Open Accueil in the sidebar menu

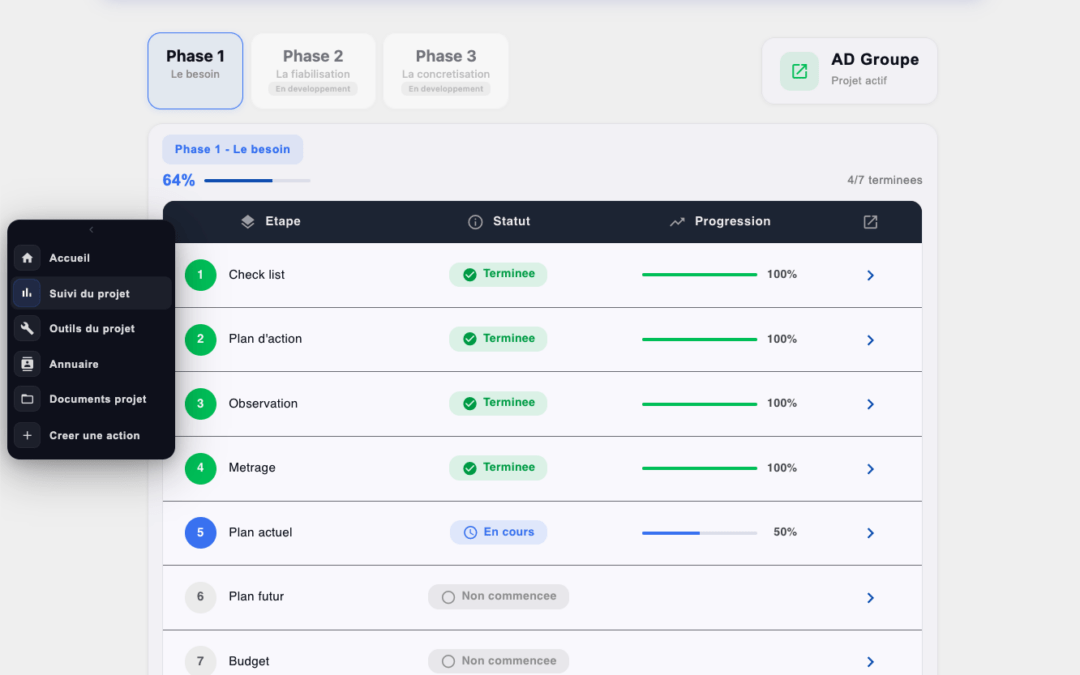(x=92, y=258)
